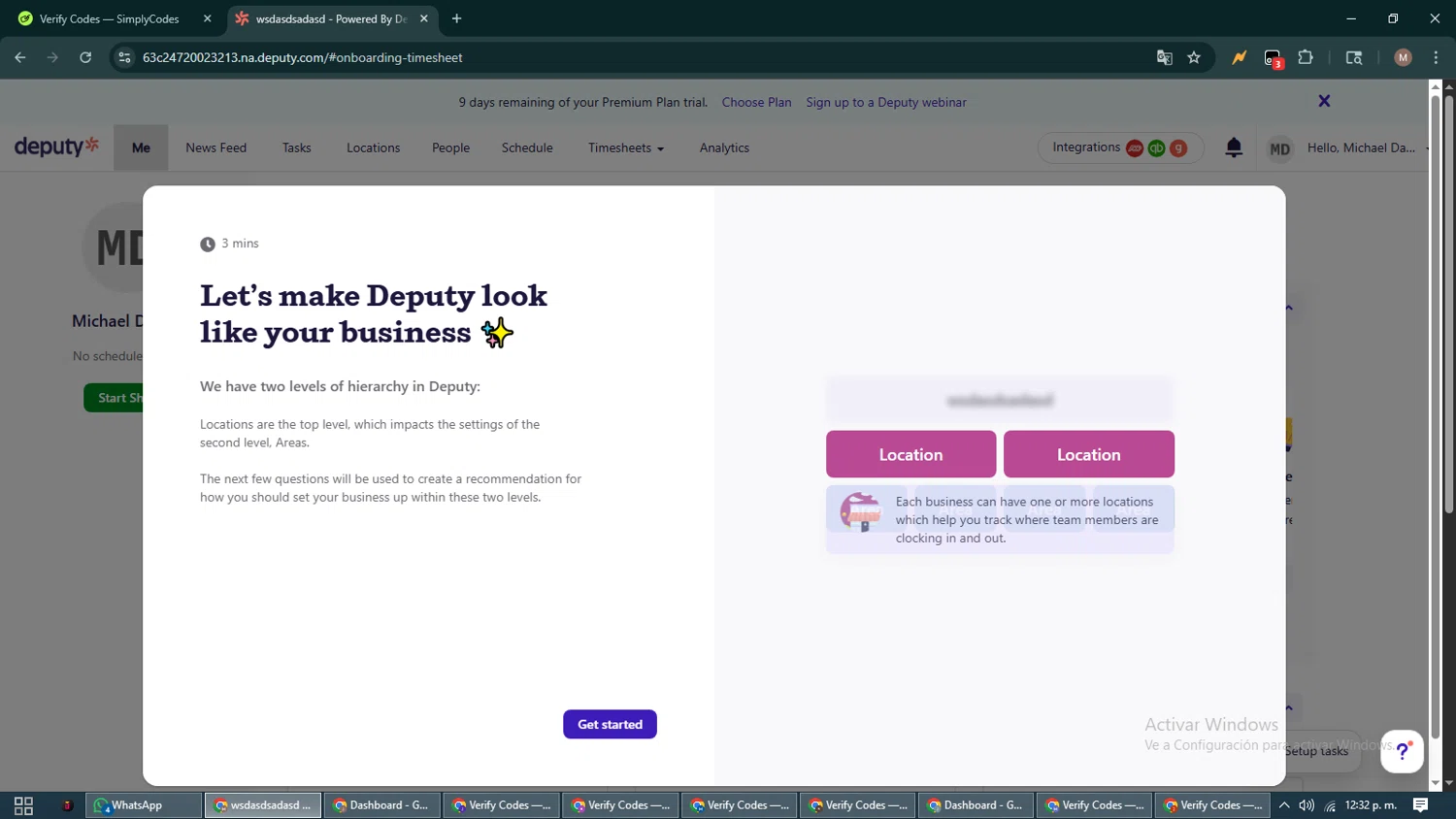Open Analytics
Image resolution: width=1456 pixels, height=819 pixels.
724,148
